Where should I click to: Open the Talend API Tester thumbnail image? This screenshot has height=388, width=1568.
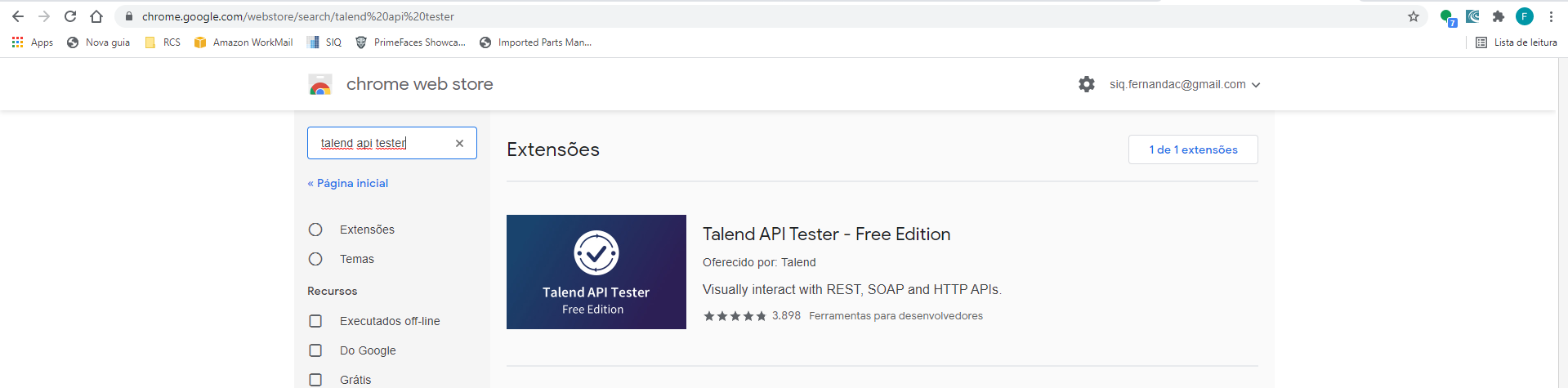click(x=596, y=272)
